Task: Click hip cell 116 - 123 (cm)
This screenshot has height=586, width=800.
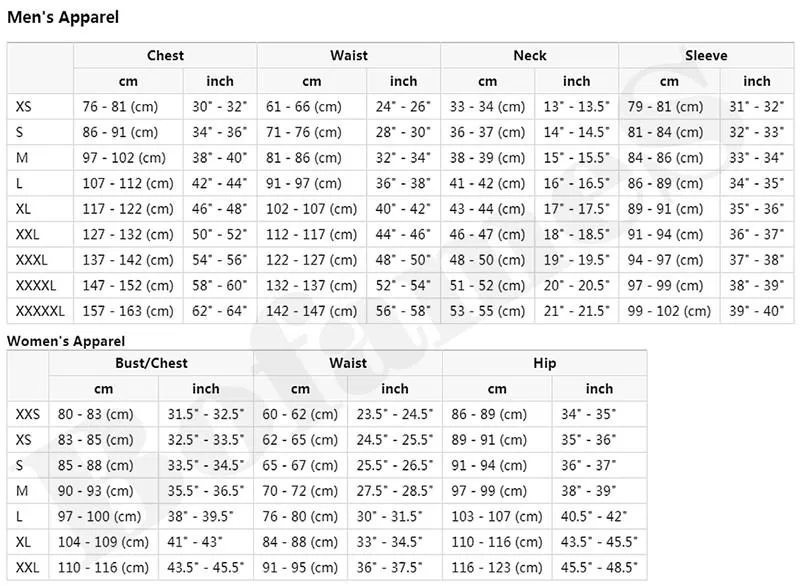Action: click(x=496, y=567)
